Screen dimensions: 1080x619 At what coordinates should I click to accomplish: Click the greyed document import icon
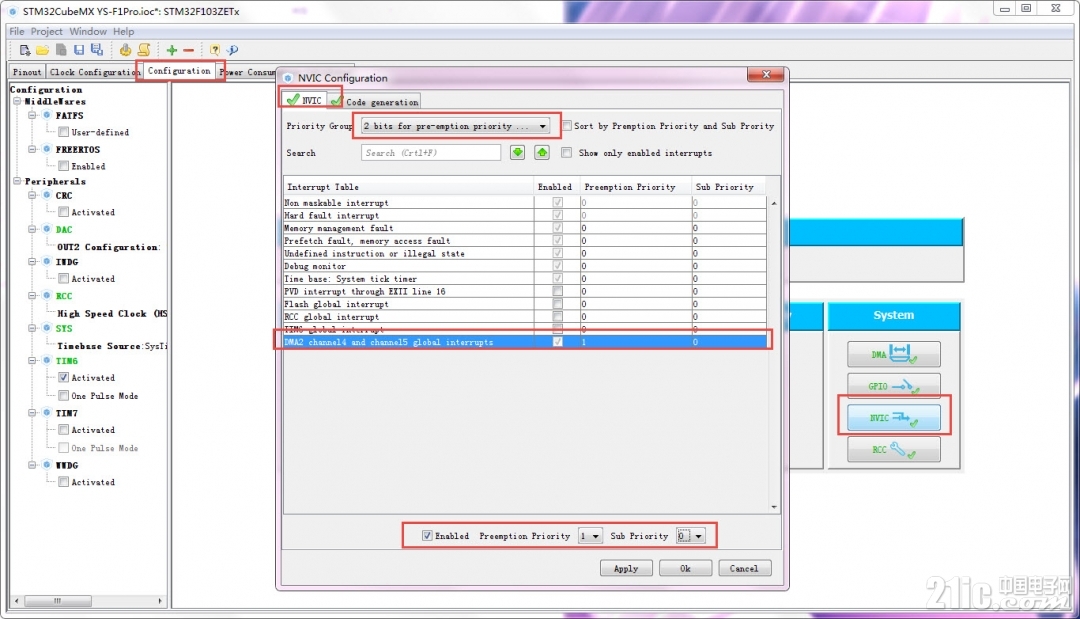point(61,50)
